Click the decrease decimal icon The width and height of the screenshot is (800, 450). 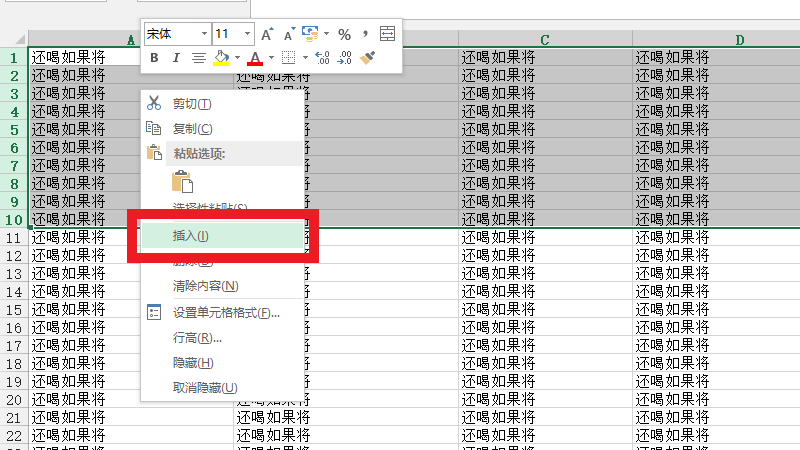pos(344,58)
